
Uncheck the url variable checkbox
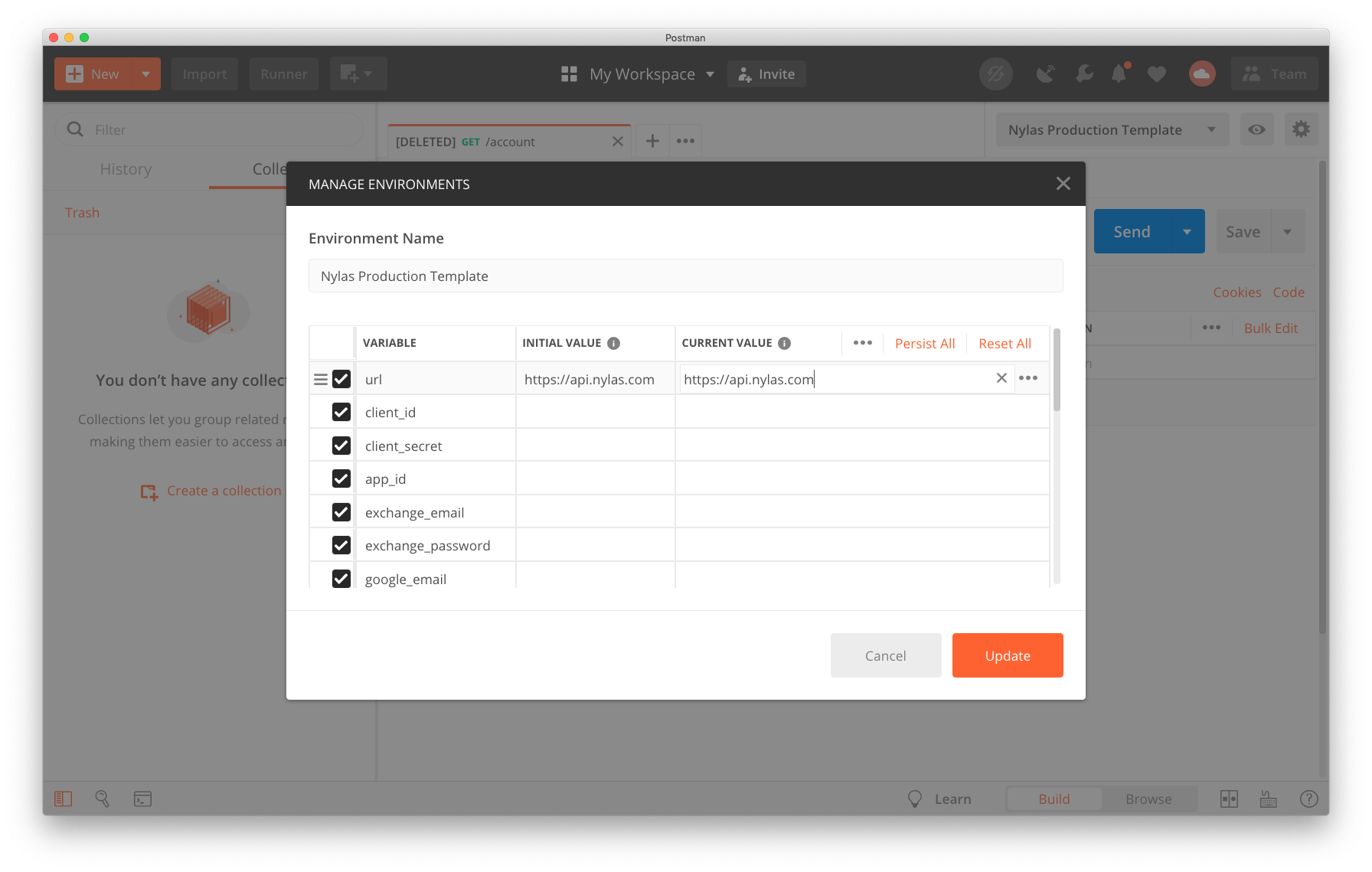click(341, 379)
